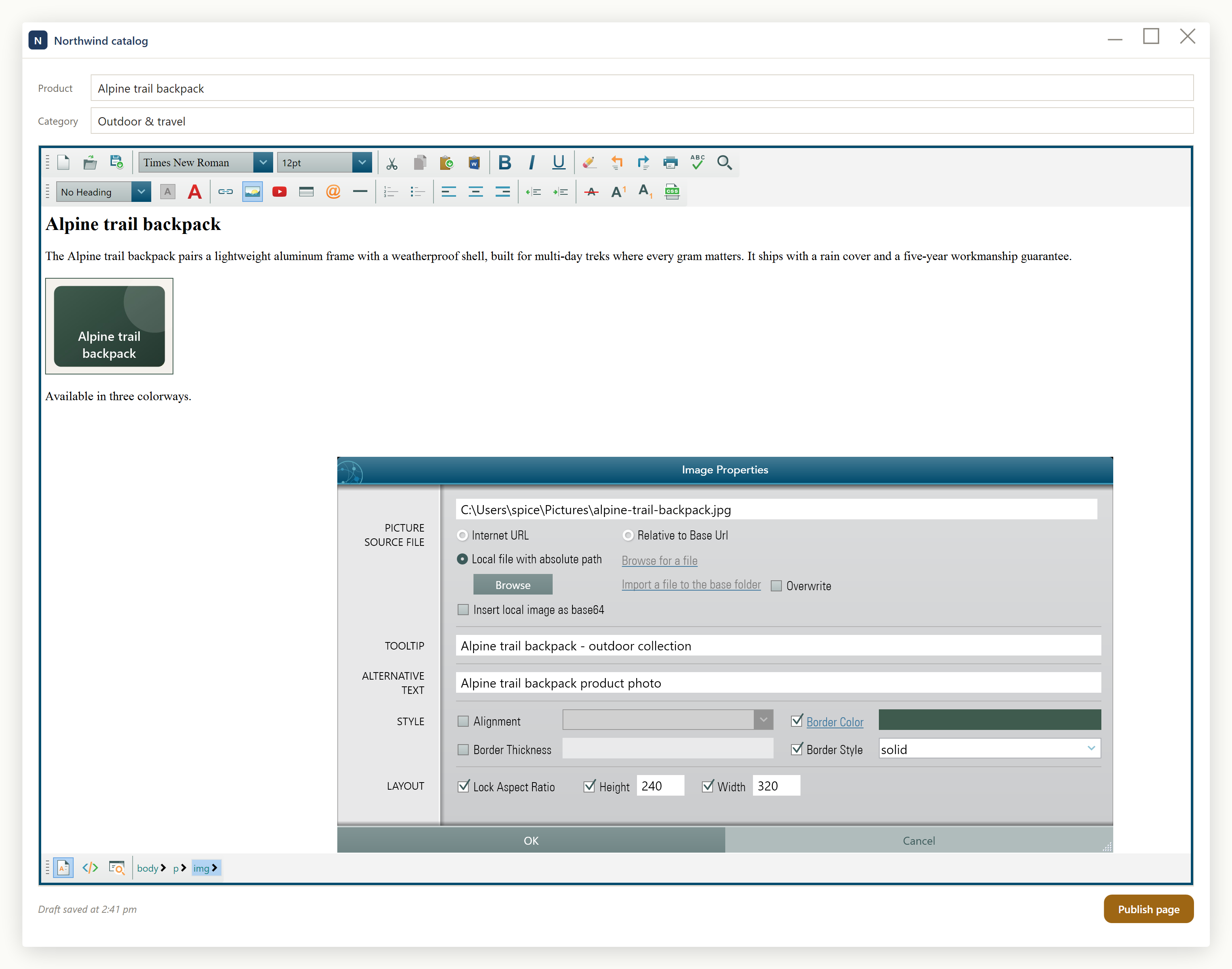This screenshot has height=969, width=1232.
Task: Uncheck the Border Color checkbox
Action: 797,721
